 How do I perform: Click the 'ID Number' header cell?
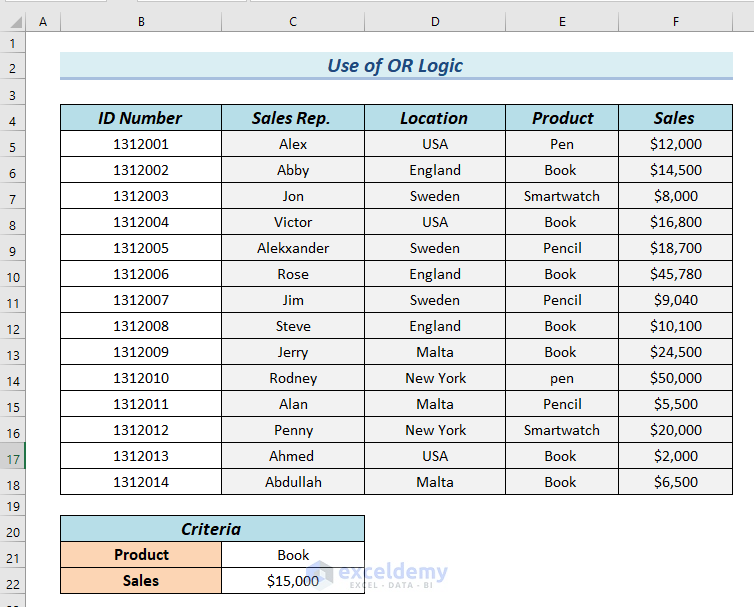pyautogui.click(x=140, y=118)
